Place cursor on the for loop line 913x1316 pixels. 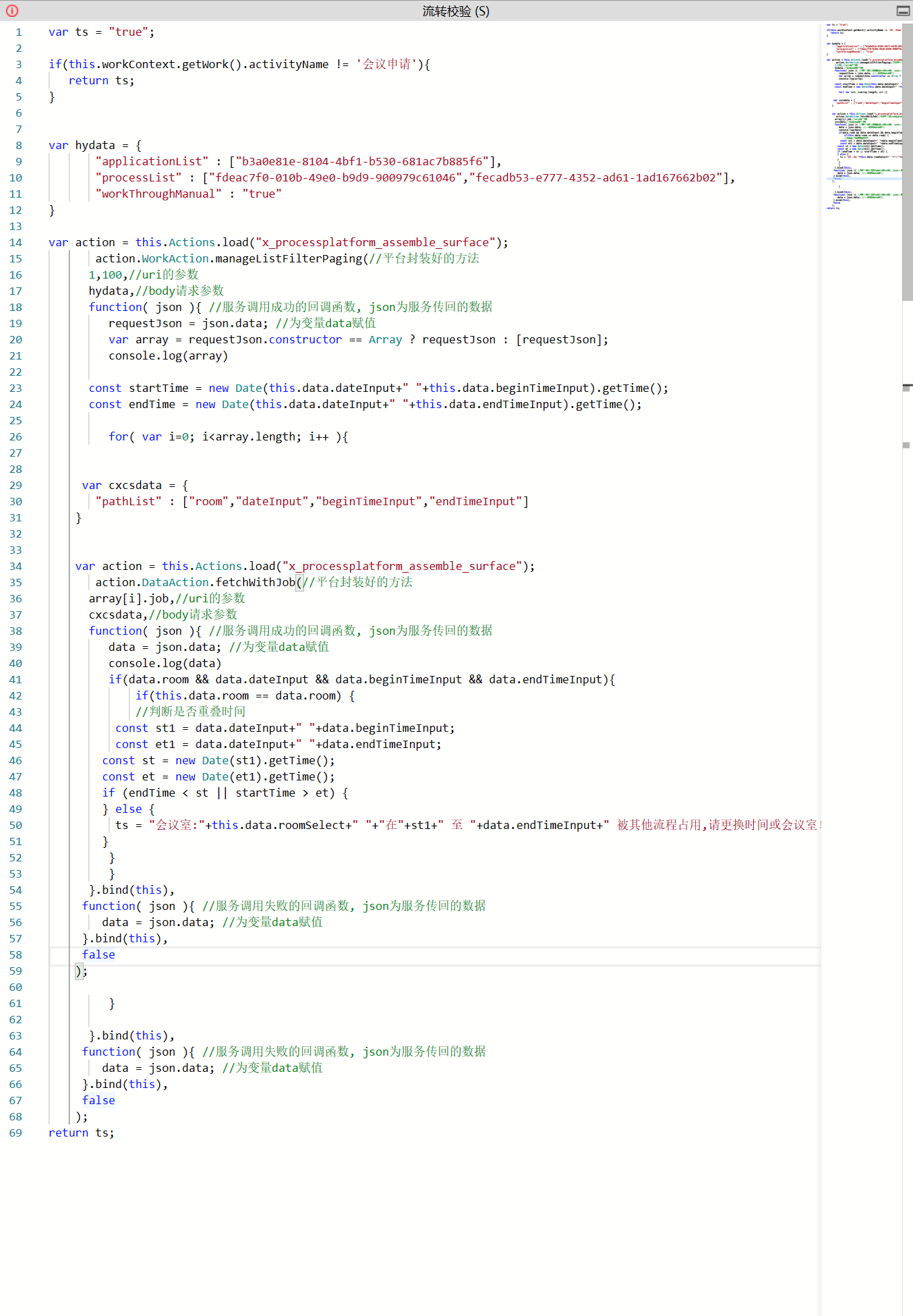point(228,437)
